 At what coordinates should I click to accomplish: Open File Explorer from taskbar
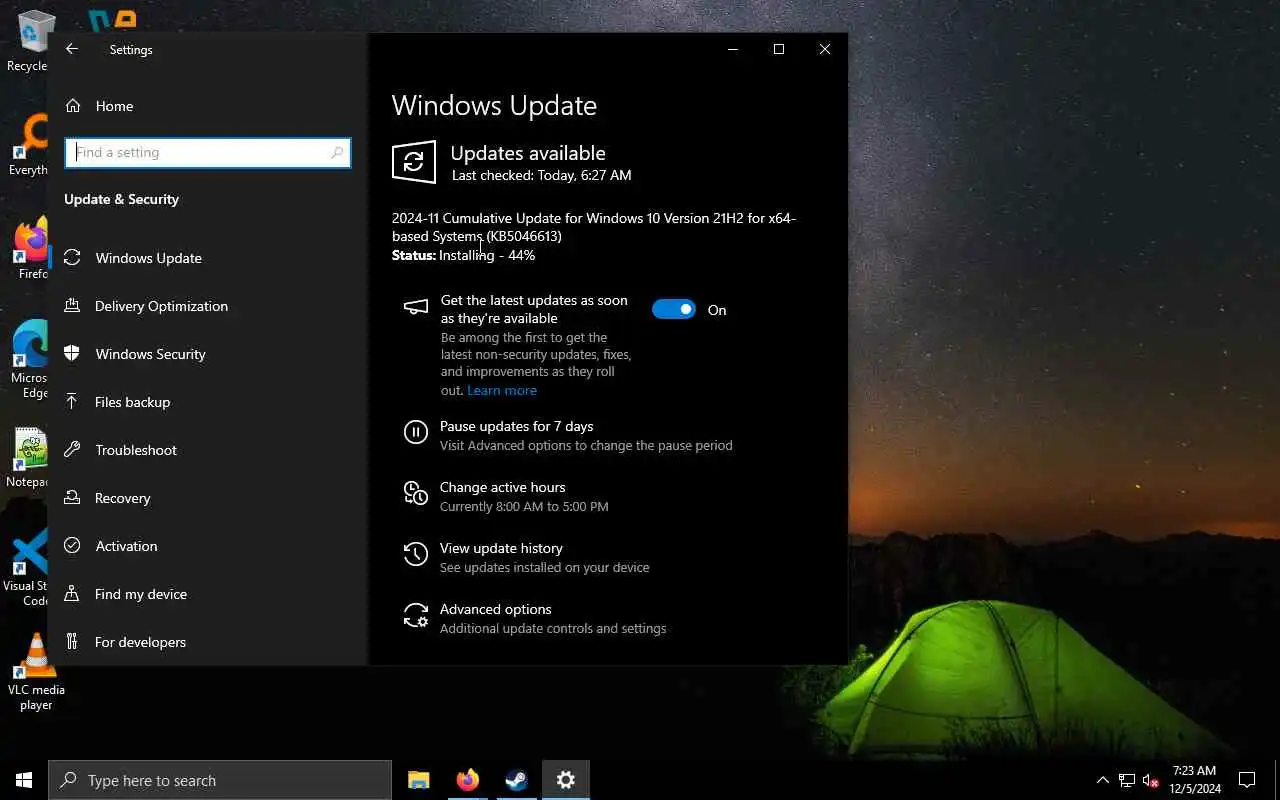pyautogui.click(x=419, y=780)
